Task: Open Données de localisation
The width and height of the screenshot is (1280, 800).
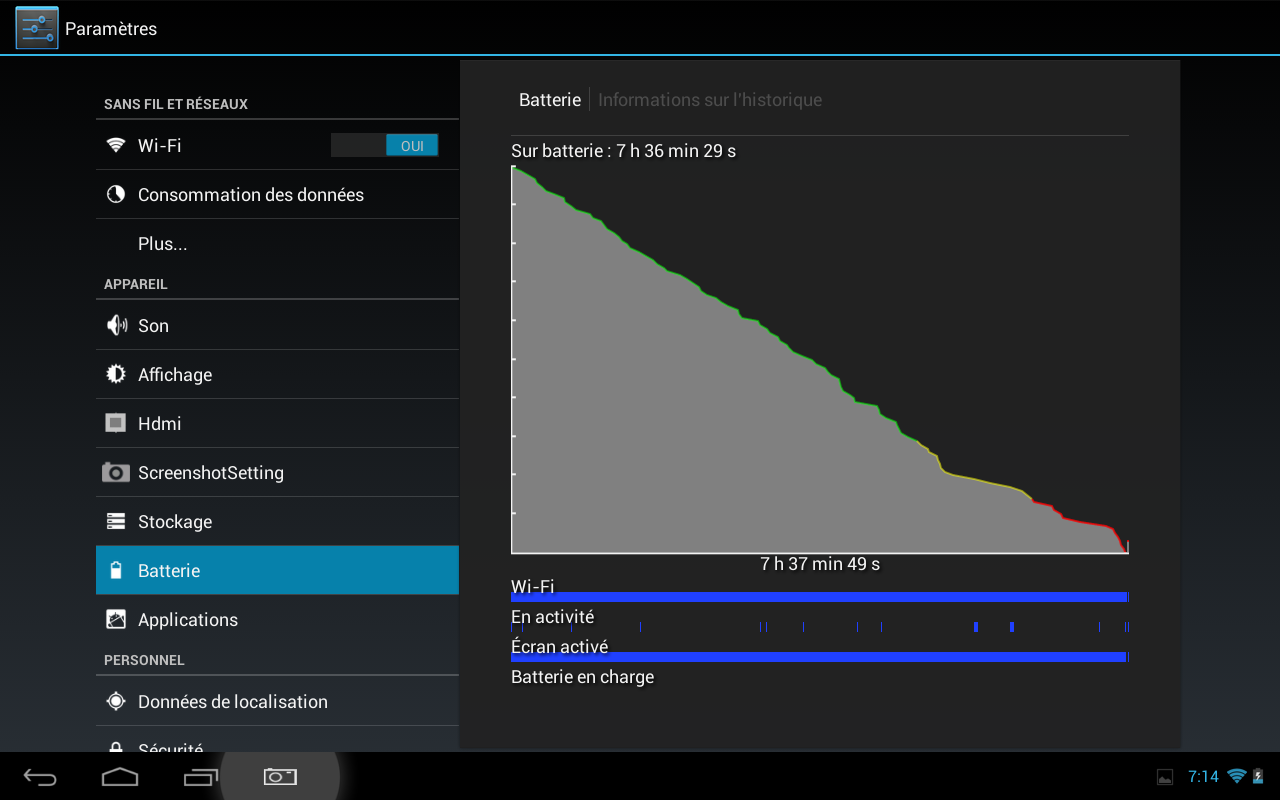Action: [277, 701]
